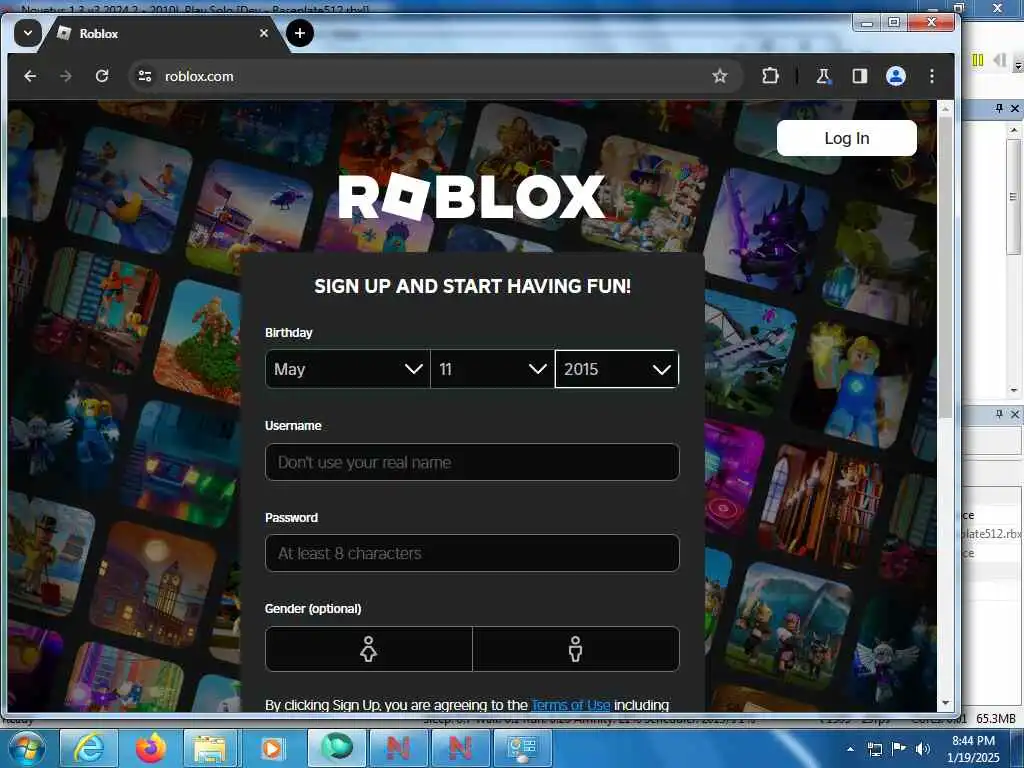The width and height of the screenshot is (1024, 768).
Task: Launch Internet Explorer from the taskbar
Action: coord(89,748)
